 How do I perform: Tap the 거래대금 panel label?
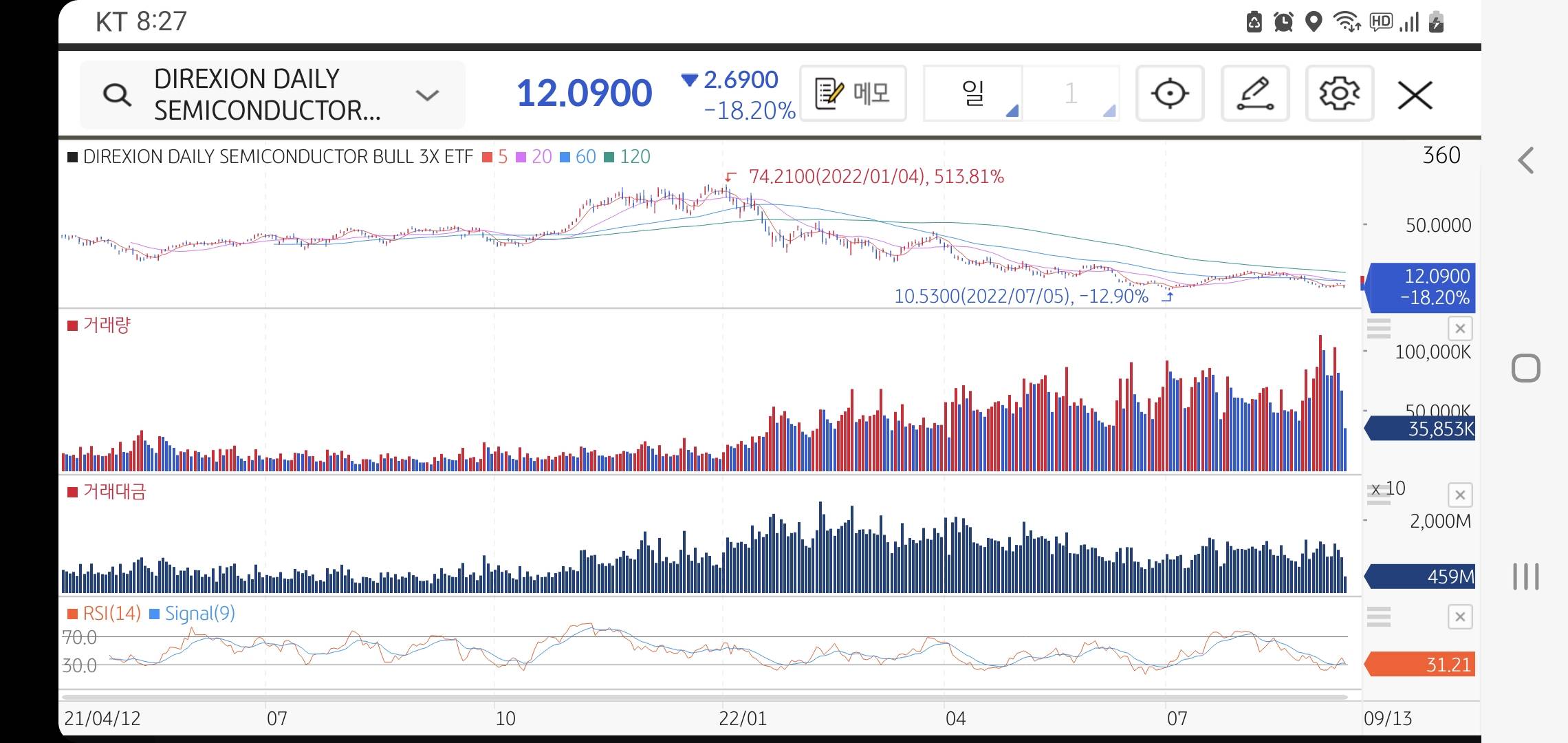[113, 491]
